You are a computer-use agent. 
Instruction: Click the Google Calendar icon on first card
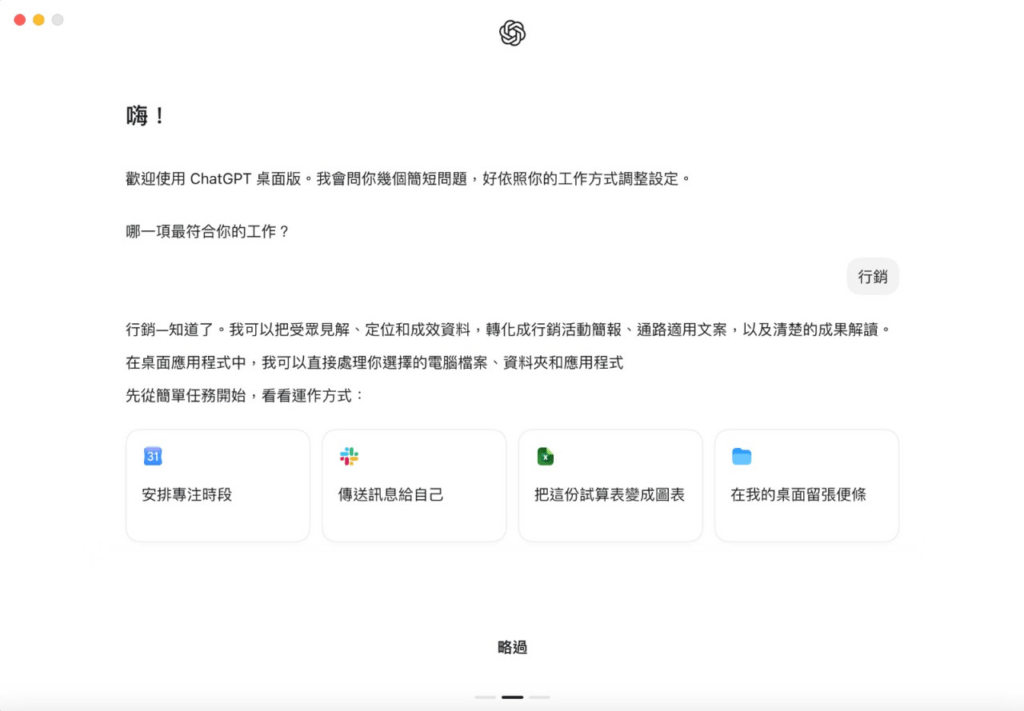(153, 456)
